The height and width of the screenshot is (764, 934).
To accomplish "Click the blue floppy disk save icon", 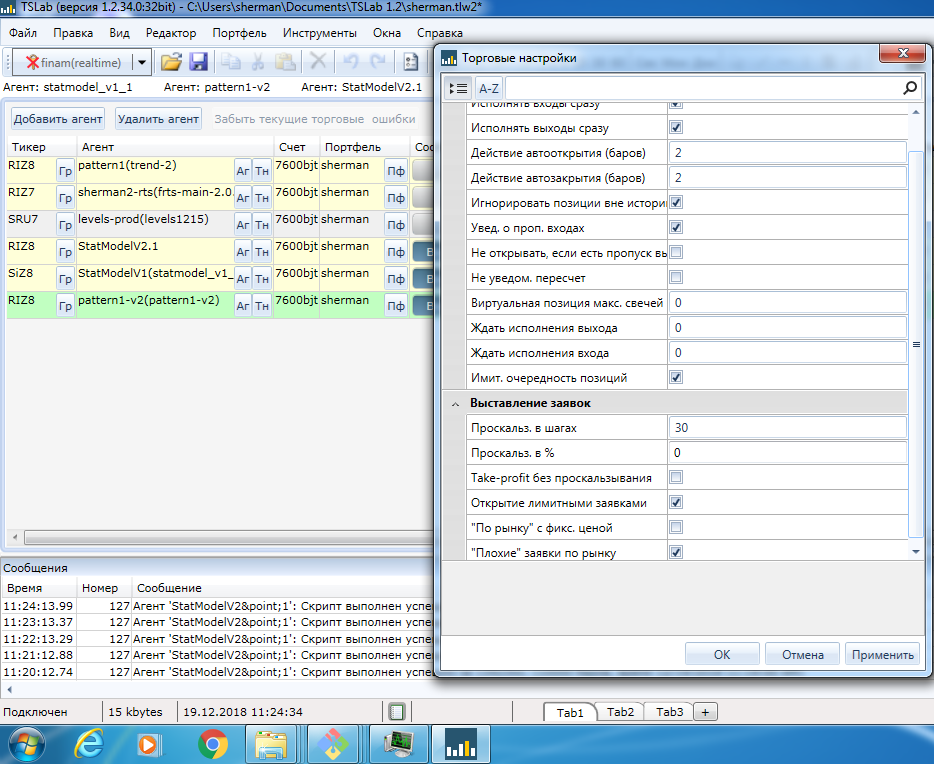I will (198, 62).
